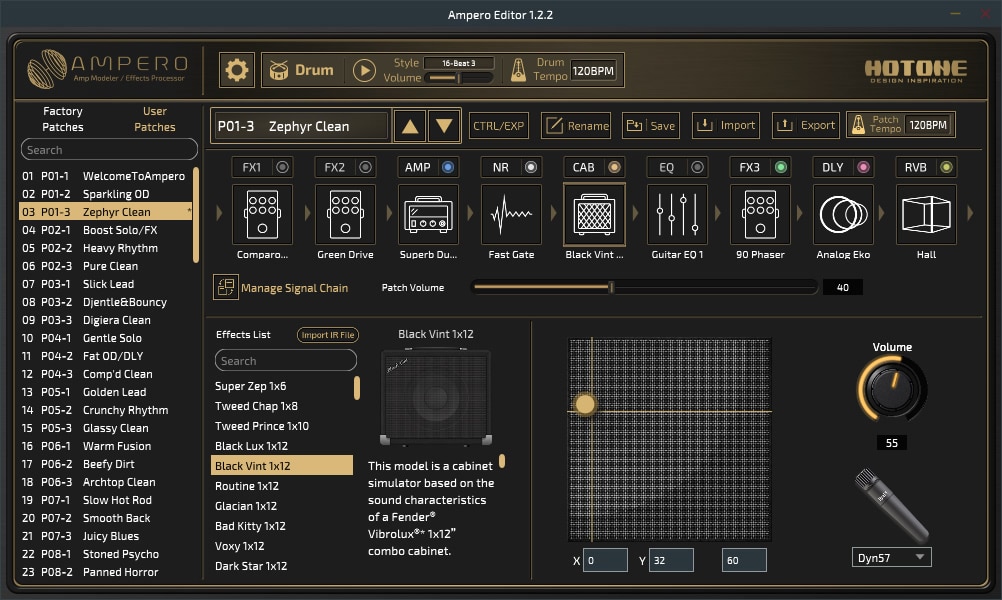This screenshot has width=1002, height=600.
Task: Click the mic Y position field
Action: coord(672,560)
